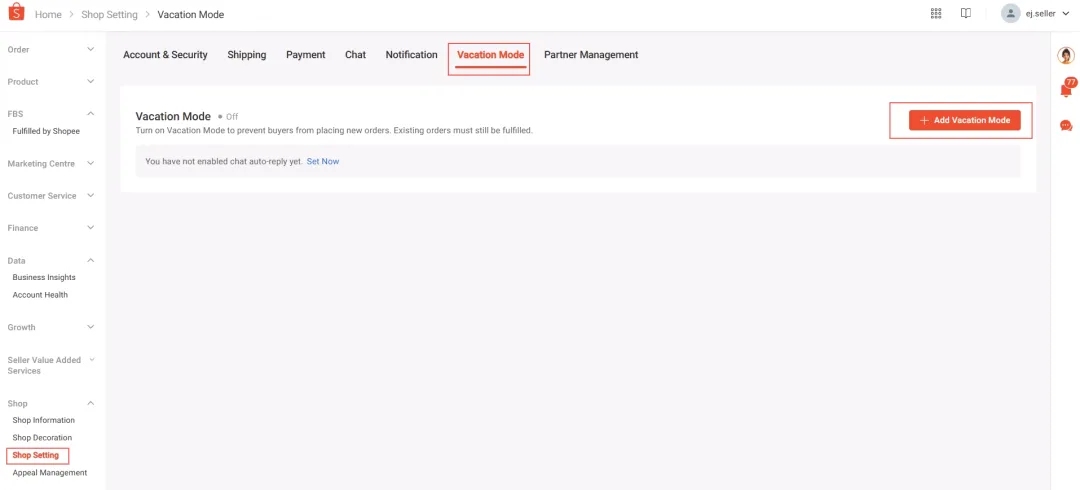Open the apps grid icon
Image resolution: width=1080 pixels, height=490 pixels.
(x=935, y=14)
